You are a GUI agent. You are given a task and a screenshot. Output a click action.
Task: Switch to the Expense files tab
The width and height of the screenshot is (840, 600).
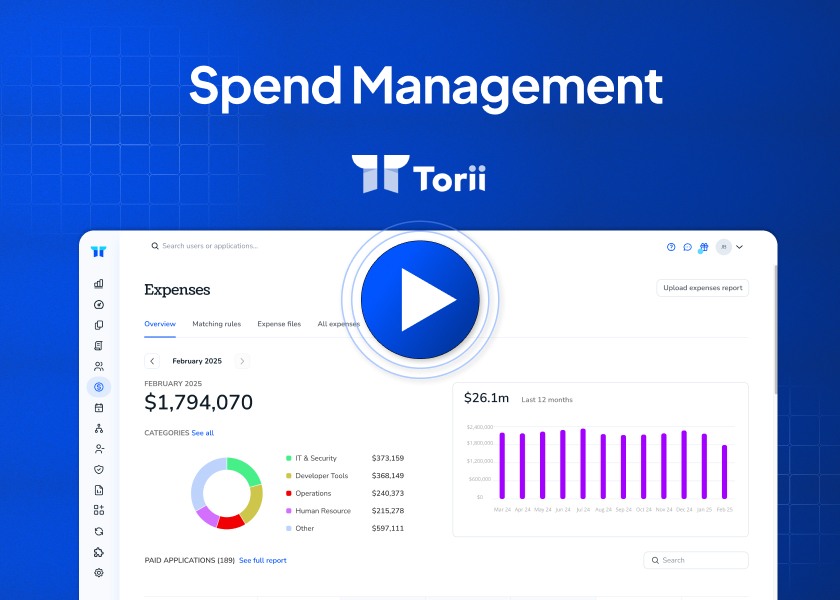[279, 324]
